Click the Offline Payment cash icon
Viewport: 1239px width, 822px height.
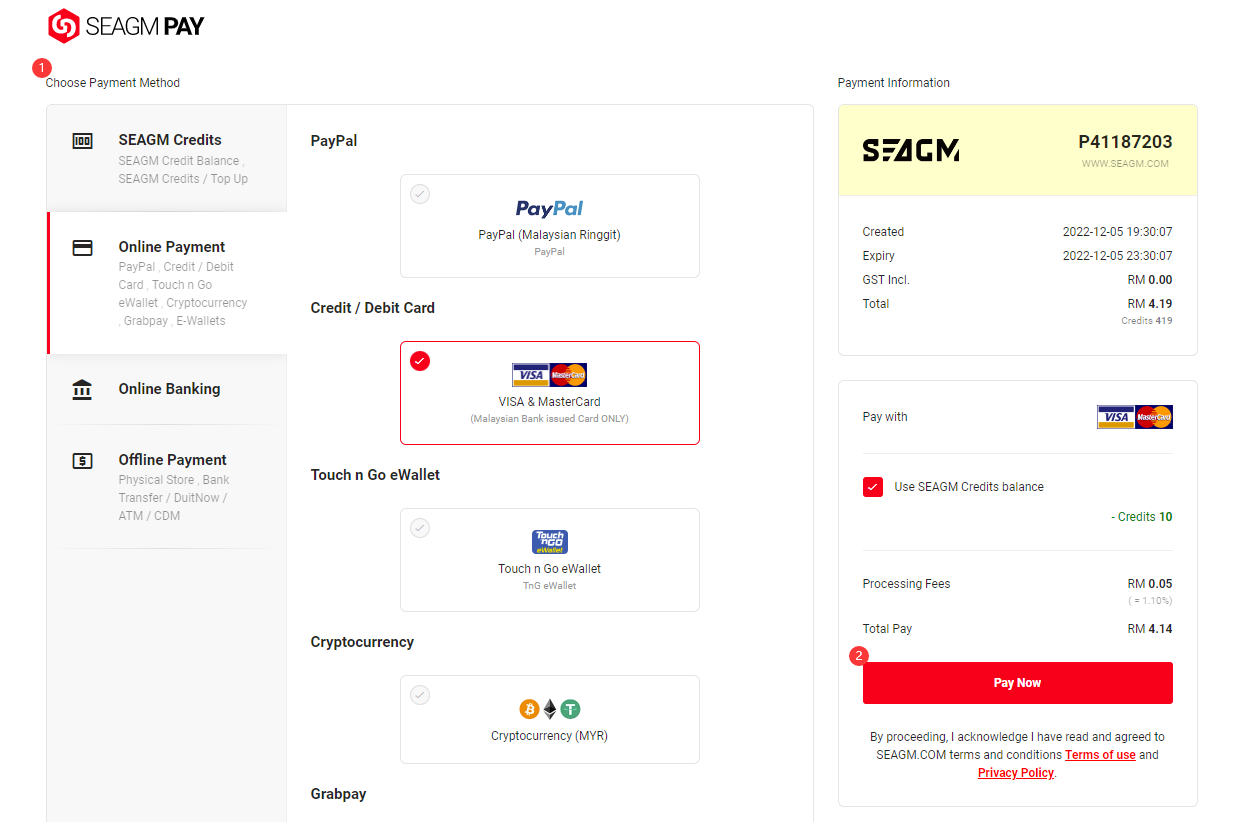82,461
